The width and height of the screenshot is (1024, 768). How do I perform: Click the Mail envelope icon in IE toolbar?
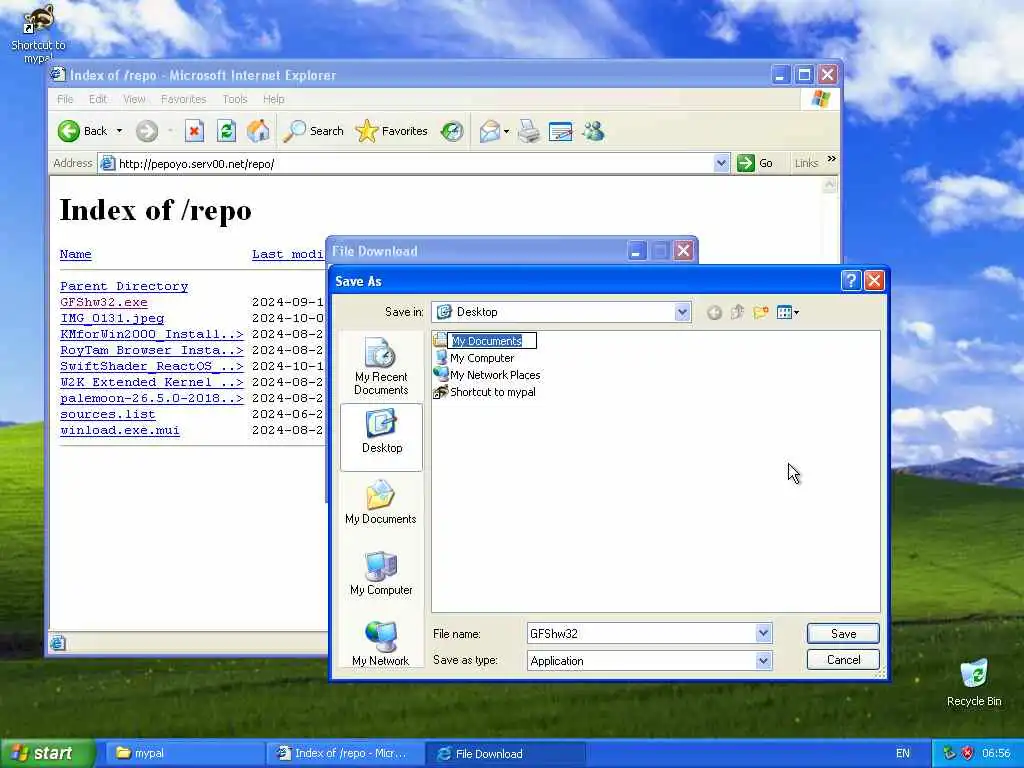489,131
